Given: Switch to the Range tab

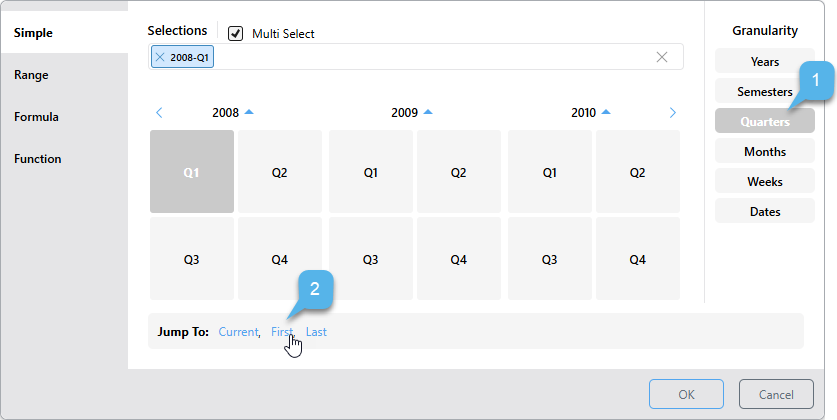Looking at the screenshot, I should pos(31,75).
